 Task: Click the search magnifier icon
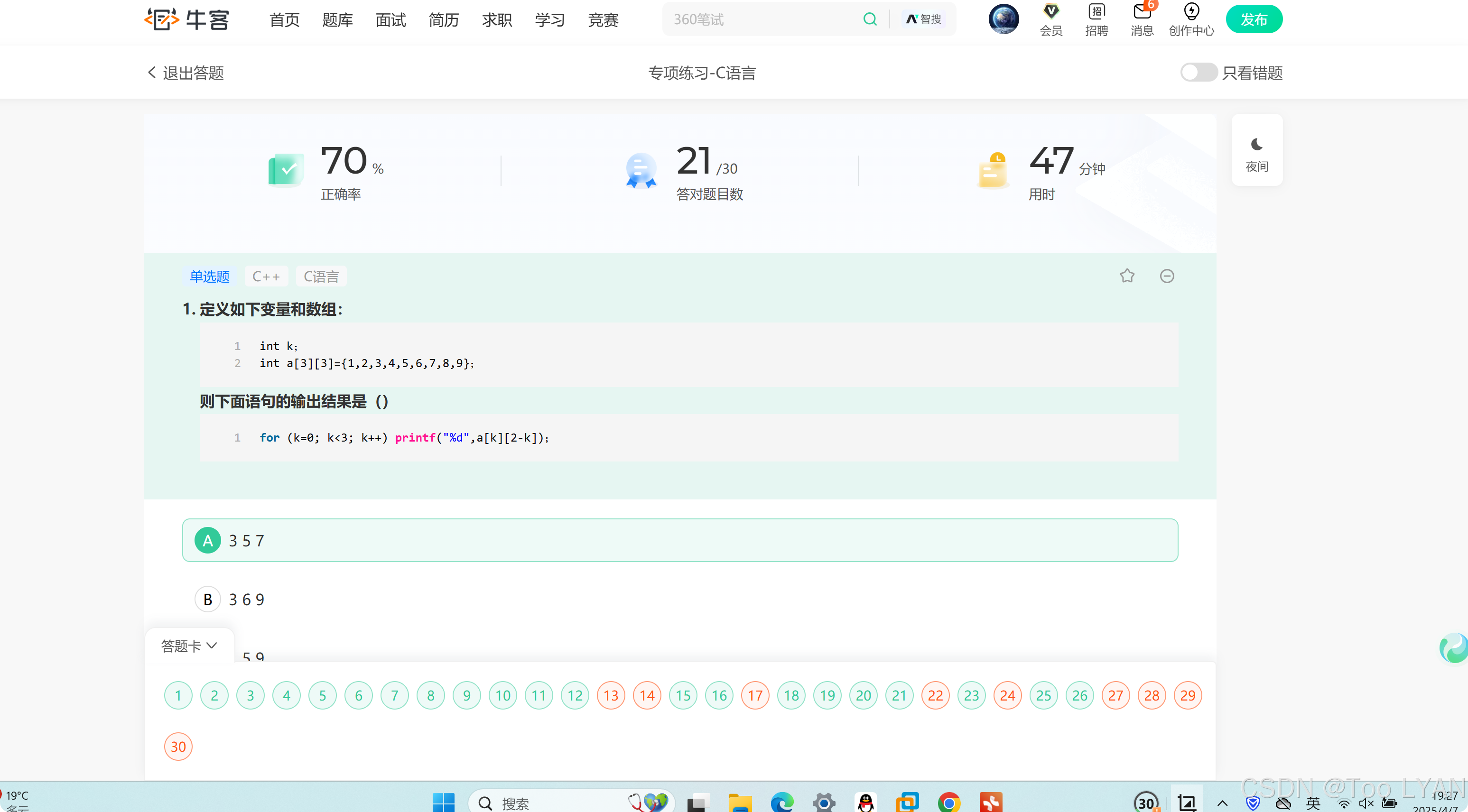pos(870,19)
